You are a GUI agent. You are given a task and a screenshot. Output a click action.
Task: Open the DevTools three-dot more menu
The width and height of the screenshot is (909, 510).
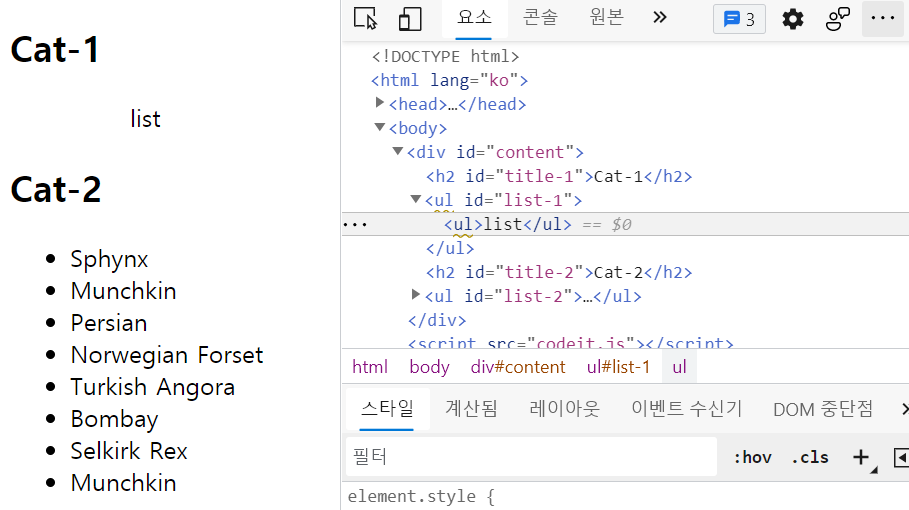pos(882,19)
